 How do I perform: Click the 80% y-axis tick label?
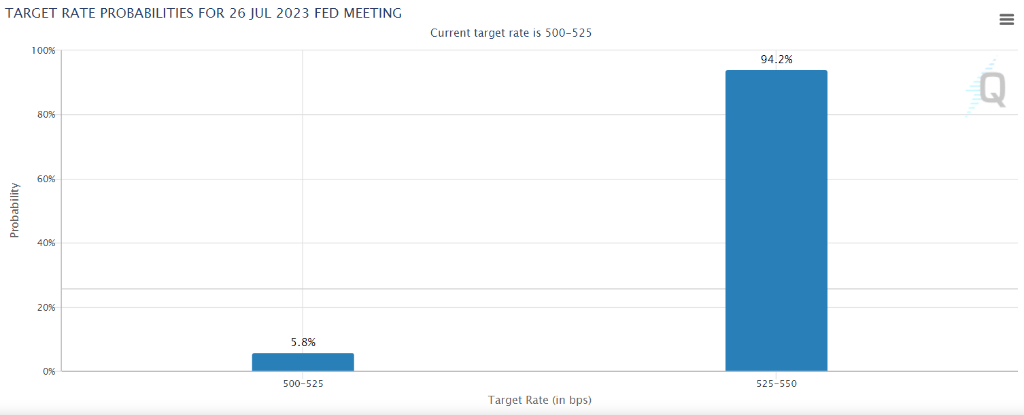[46, 115]
